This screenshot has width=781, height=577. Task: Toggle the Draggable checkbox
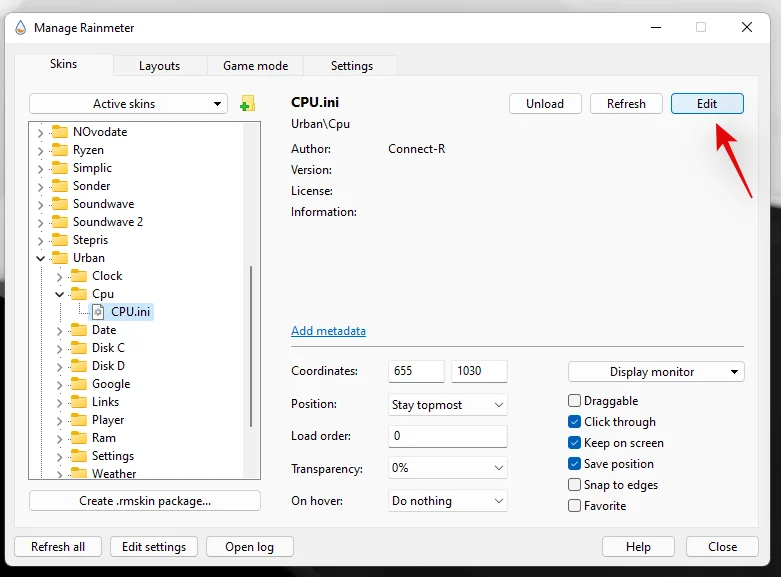click(x=574, y=401)
